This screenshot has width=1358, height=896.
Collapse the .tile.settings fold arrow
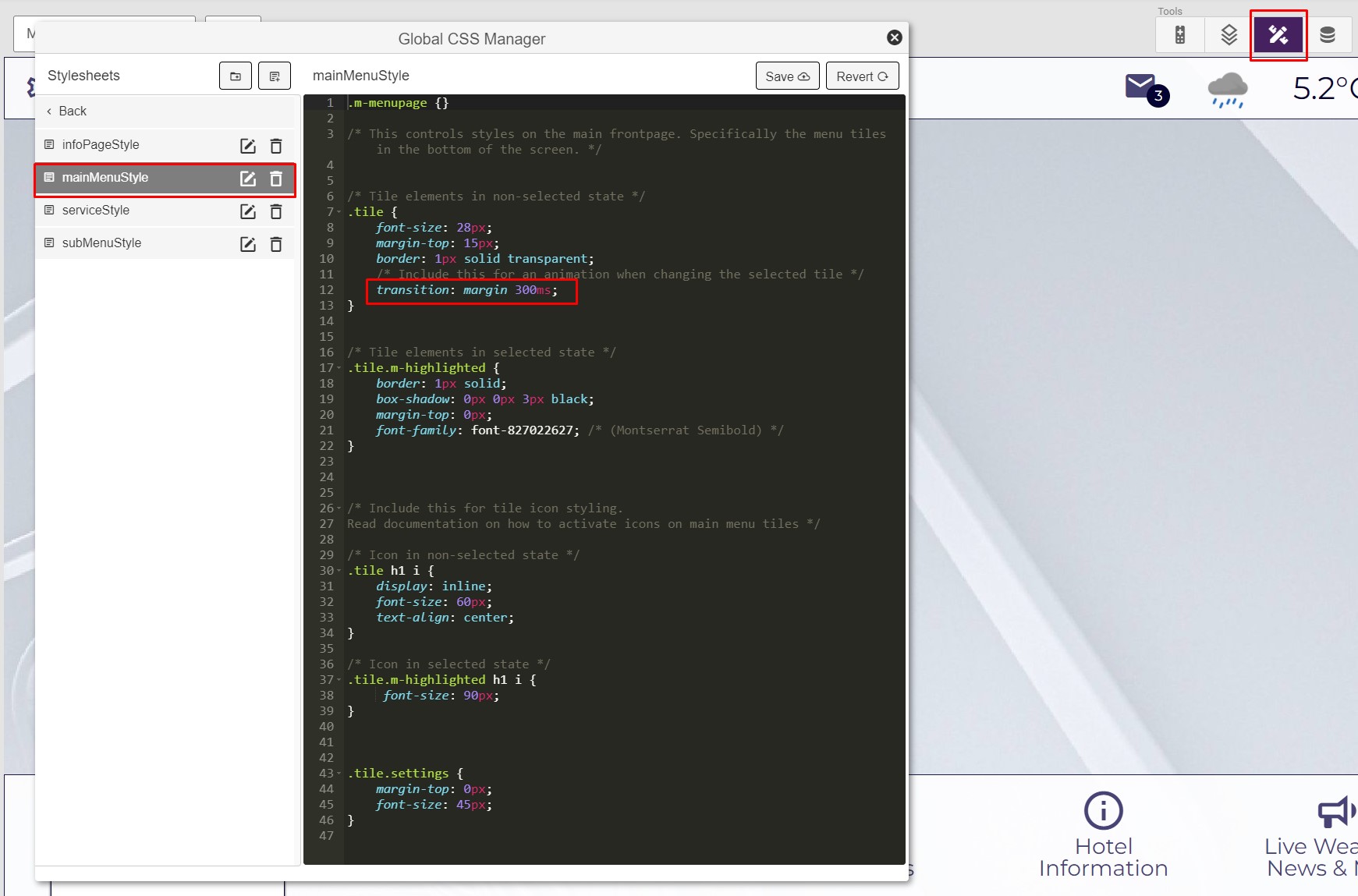pos(339,774)
